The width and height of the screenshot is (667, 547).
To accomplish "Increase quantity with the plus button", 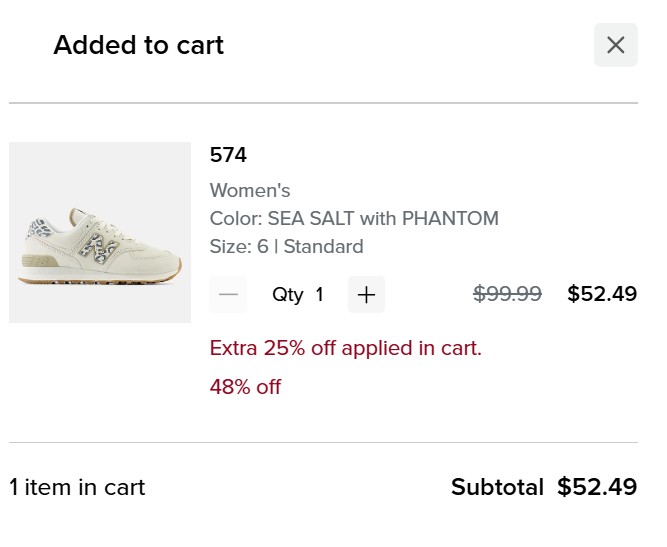I will (x=366, y=294).
